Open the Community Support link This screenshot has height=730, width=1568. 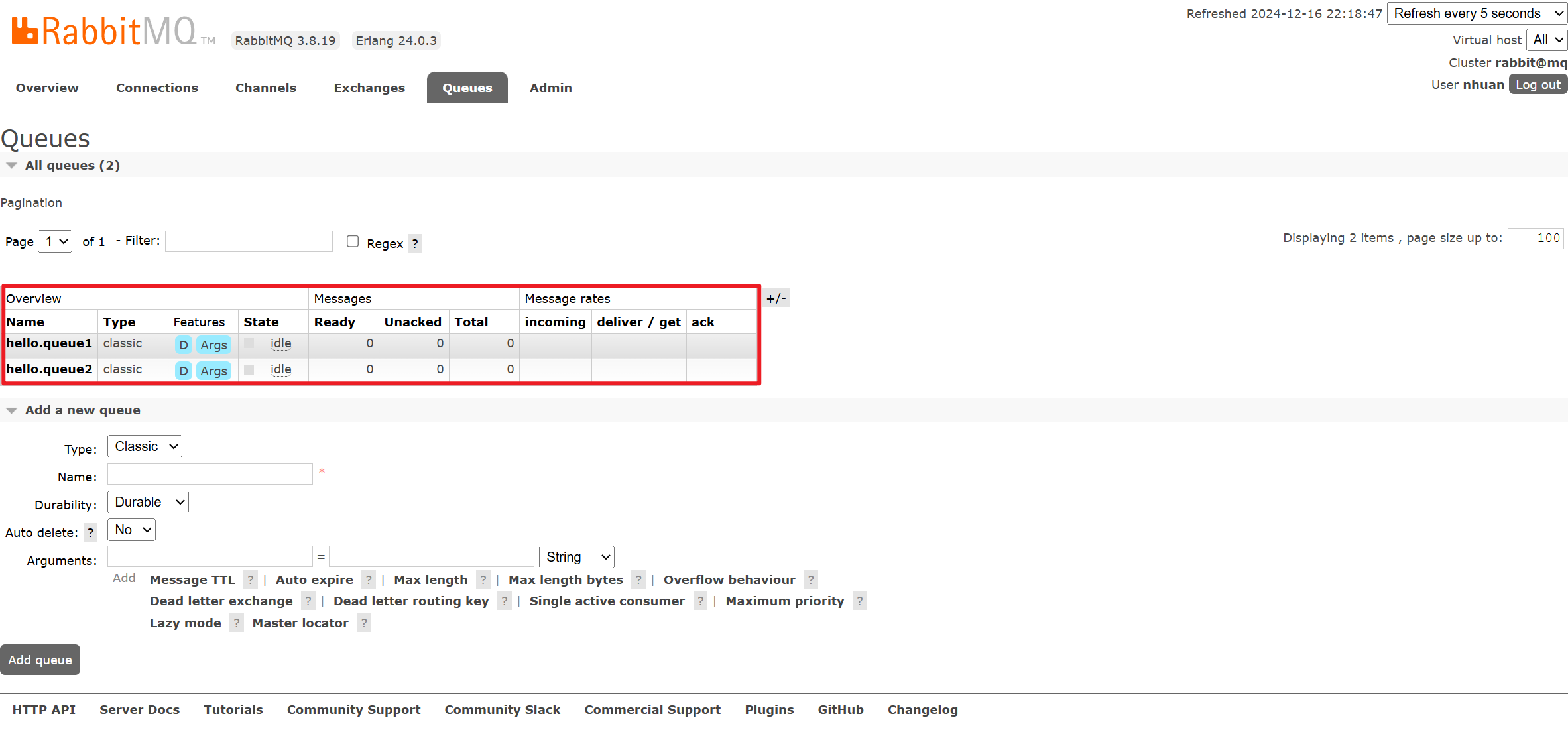[353, 709]
